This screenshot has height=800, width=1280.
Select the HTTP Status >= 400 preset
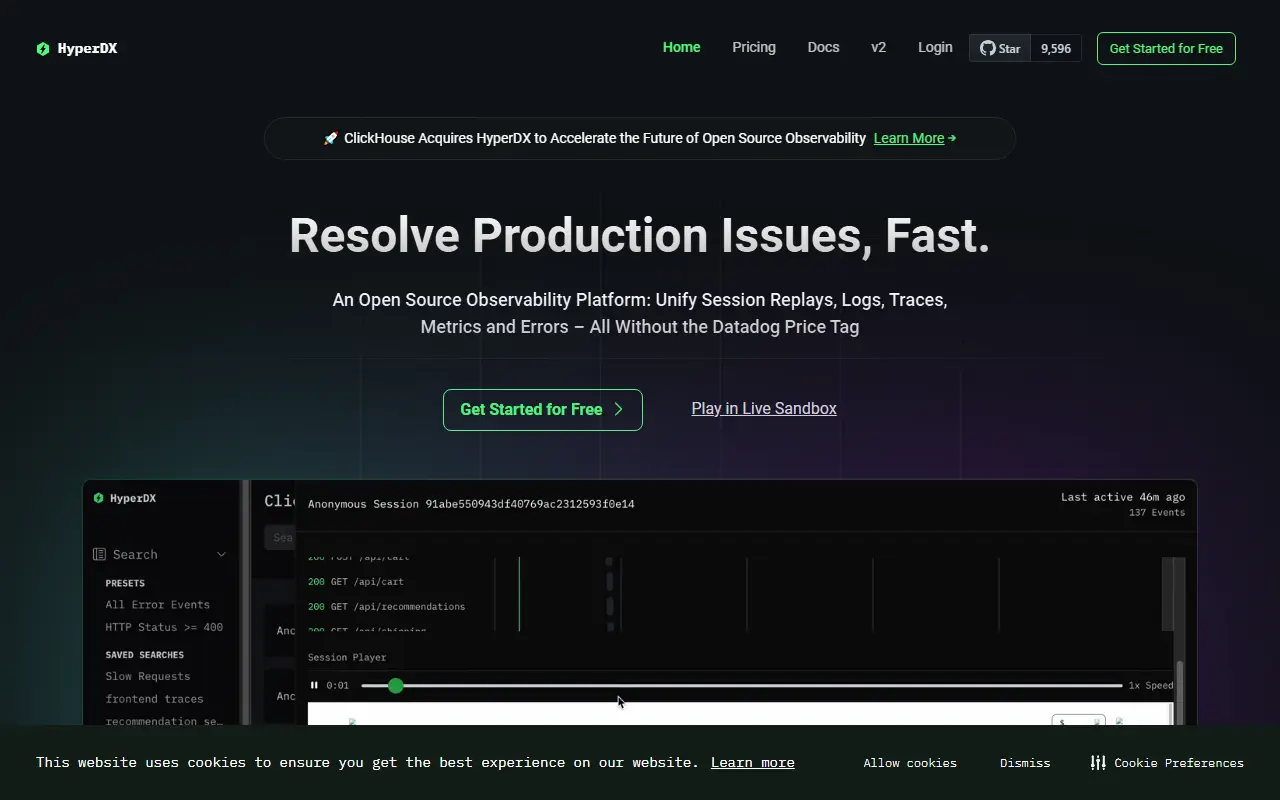click(x=164, y=627)
